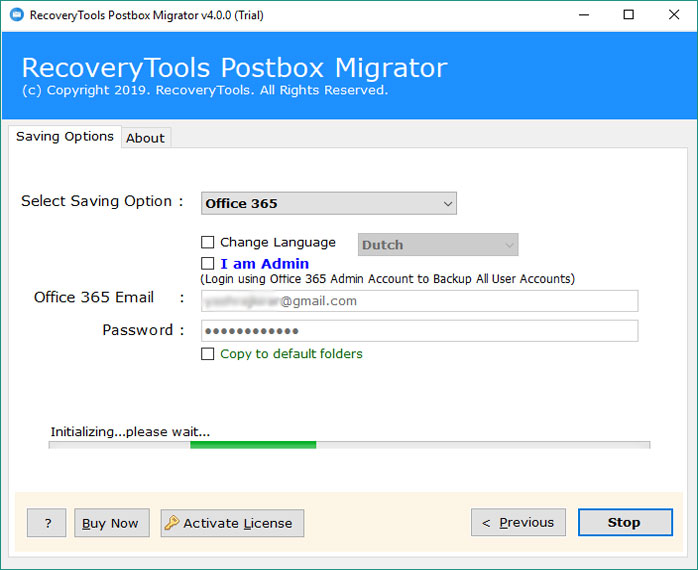Screen dimensions: 698x570
Task: Click into the Office 365 Email field
Action: tap(419, 301)
